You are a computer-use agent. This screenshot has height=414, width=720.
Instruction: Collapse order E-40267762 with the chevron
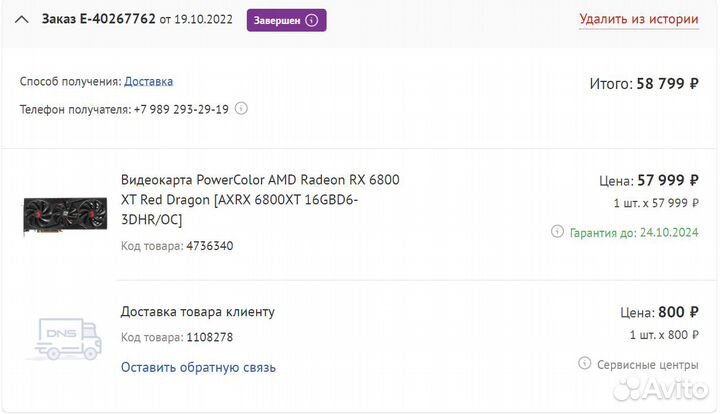point(22,20)
